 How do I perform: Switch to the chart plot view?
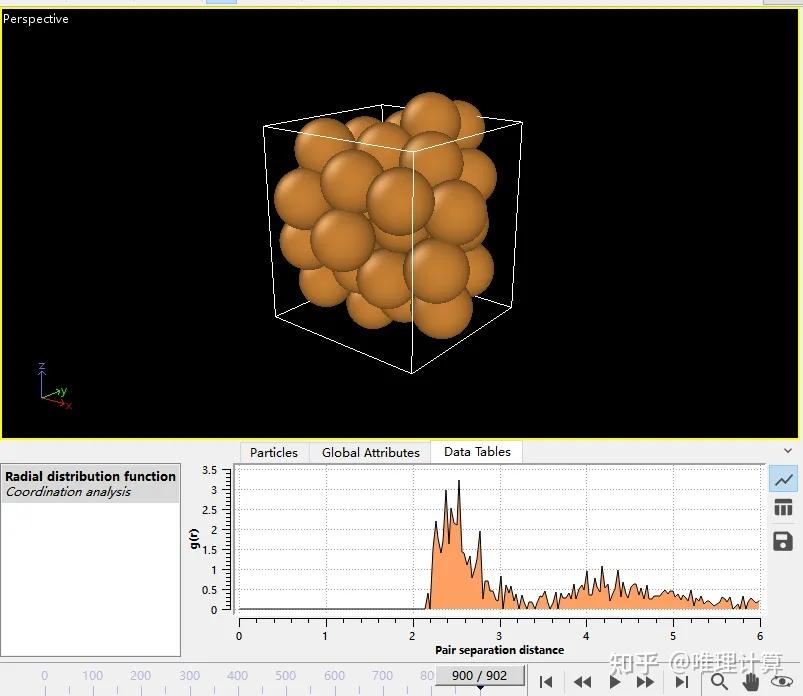[x=784, y=480]
